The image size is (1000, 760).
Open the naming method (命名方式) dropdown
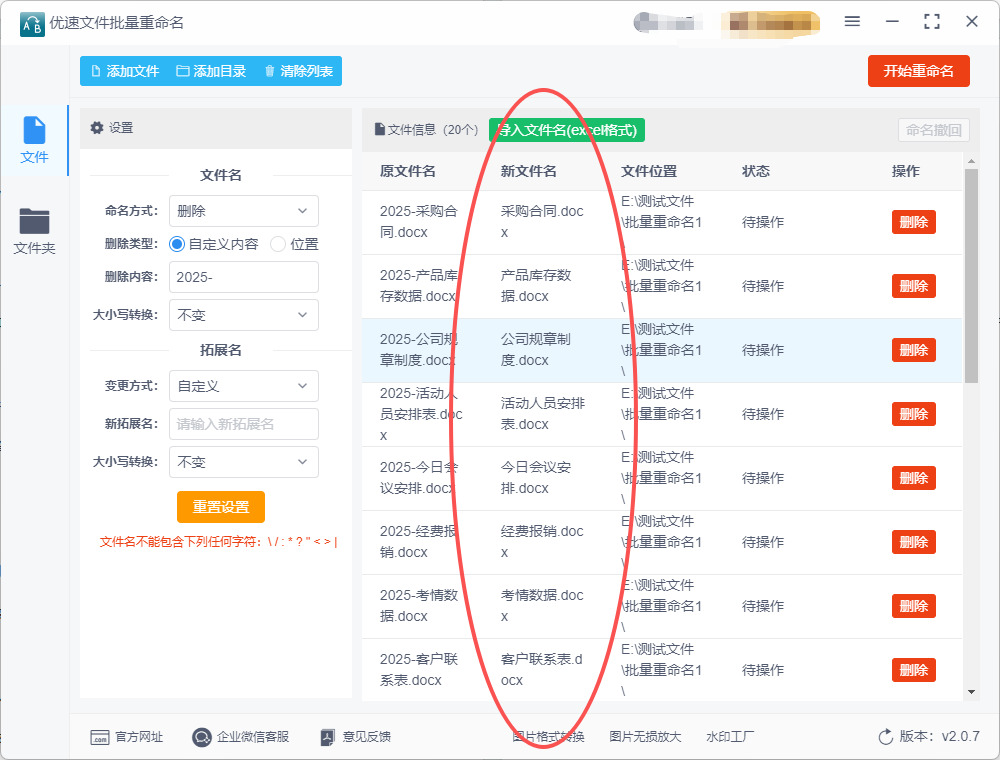(x=243, y=211)
